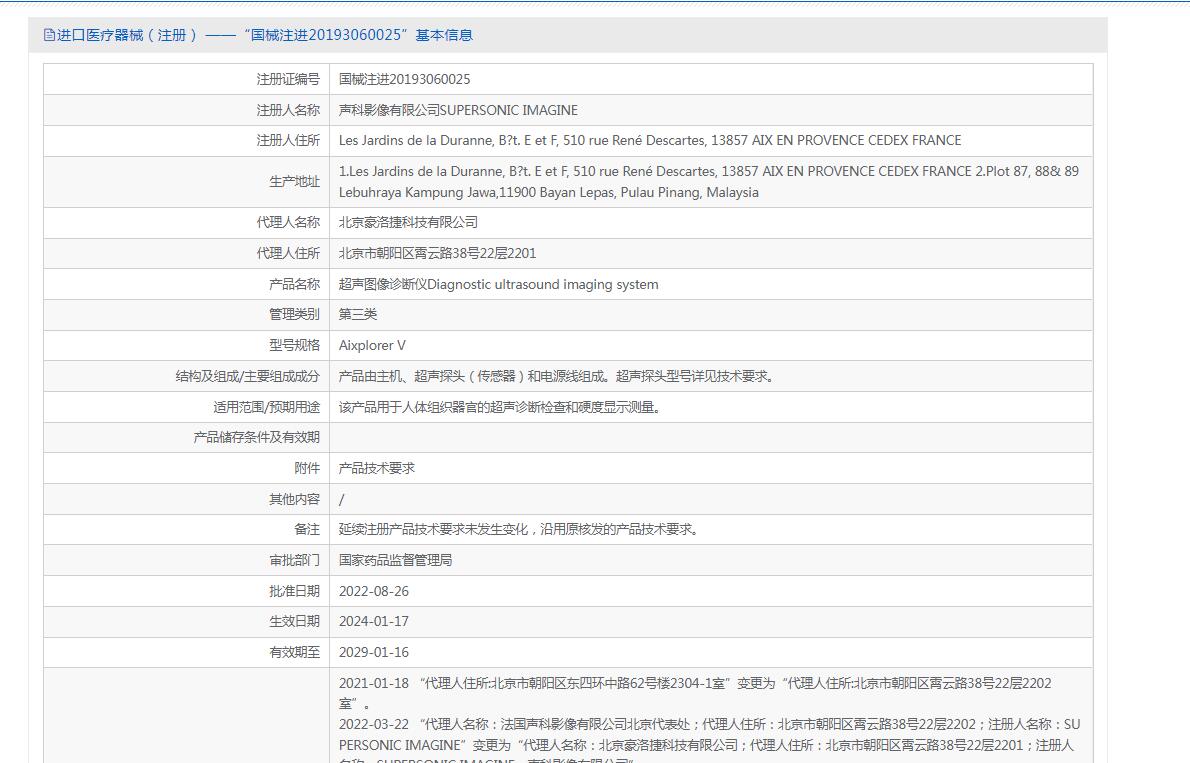Click the label 有效期至
The height and width of the screenshot is (763, 1190).
(x=294, y=652)
